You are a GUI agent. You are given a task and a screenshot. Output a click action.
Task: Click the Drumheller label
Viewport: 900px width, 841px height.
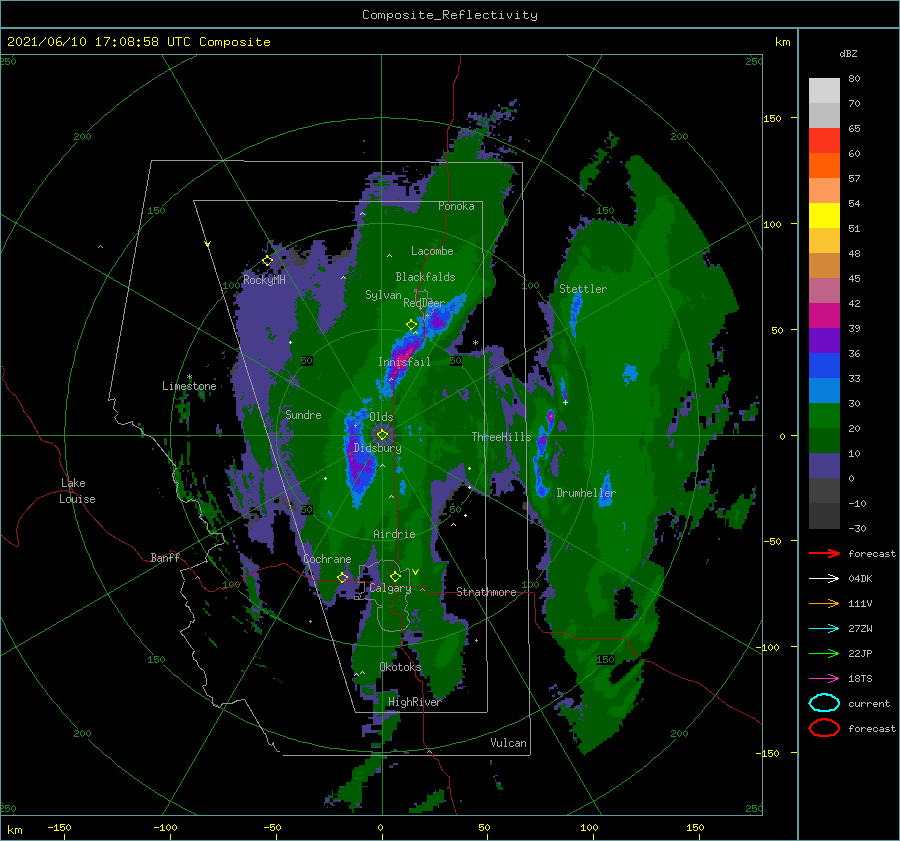586,493
